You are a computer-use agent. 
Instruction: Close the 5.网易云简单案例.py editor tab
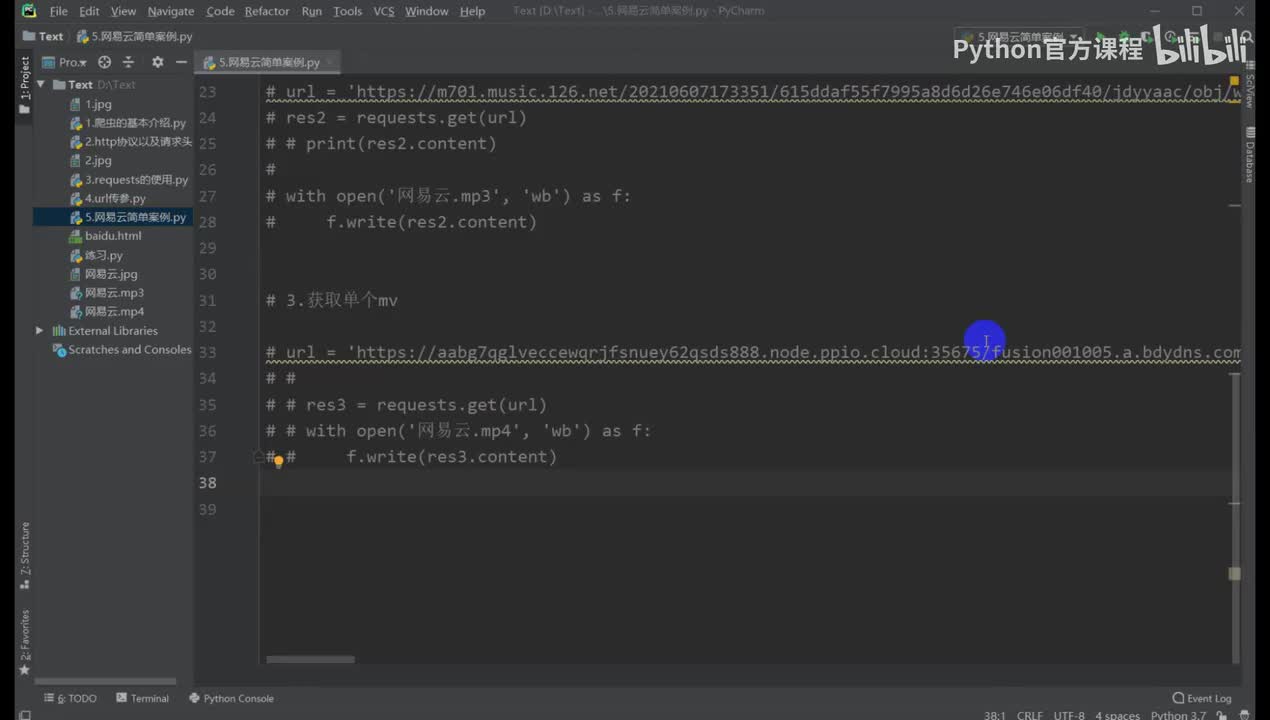(x=329, y=62)
